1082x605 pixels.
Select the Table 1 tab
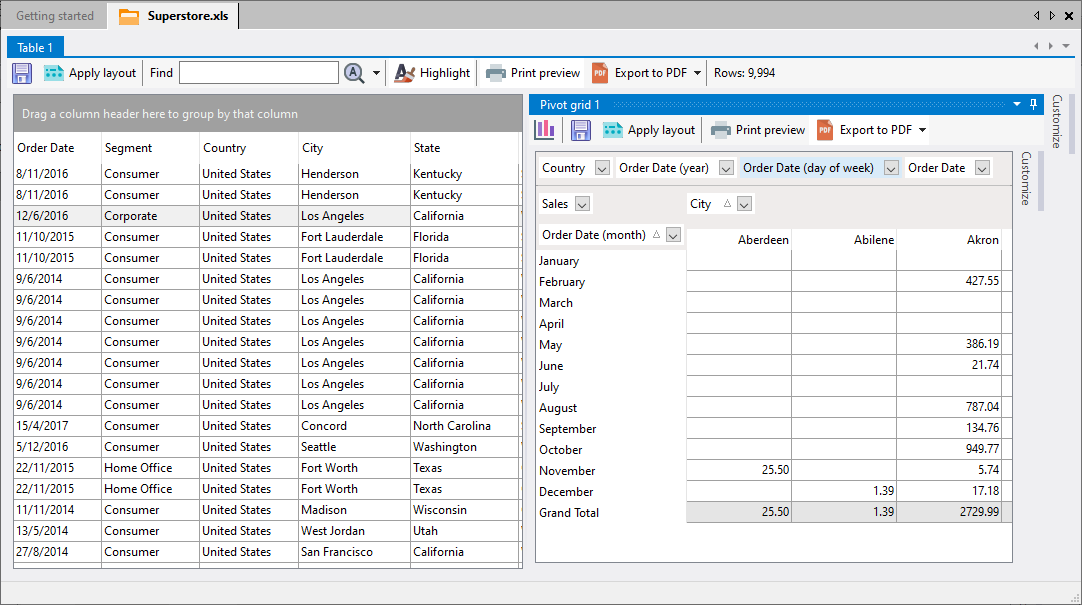coord(36,47)
